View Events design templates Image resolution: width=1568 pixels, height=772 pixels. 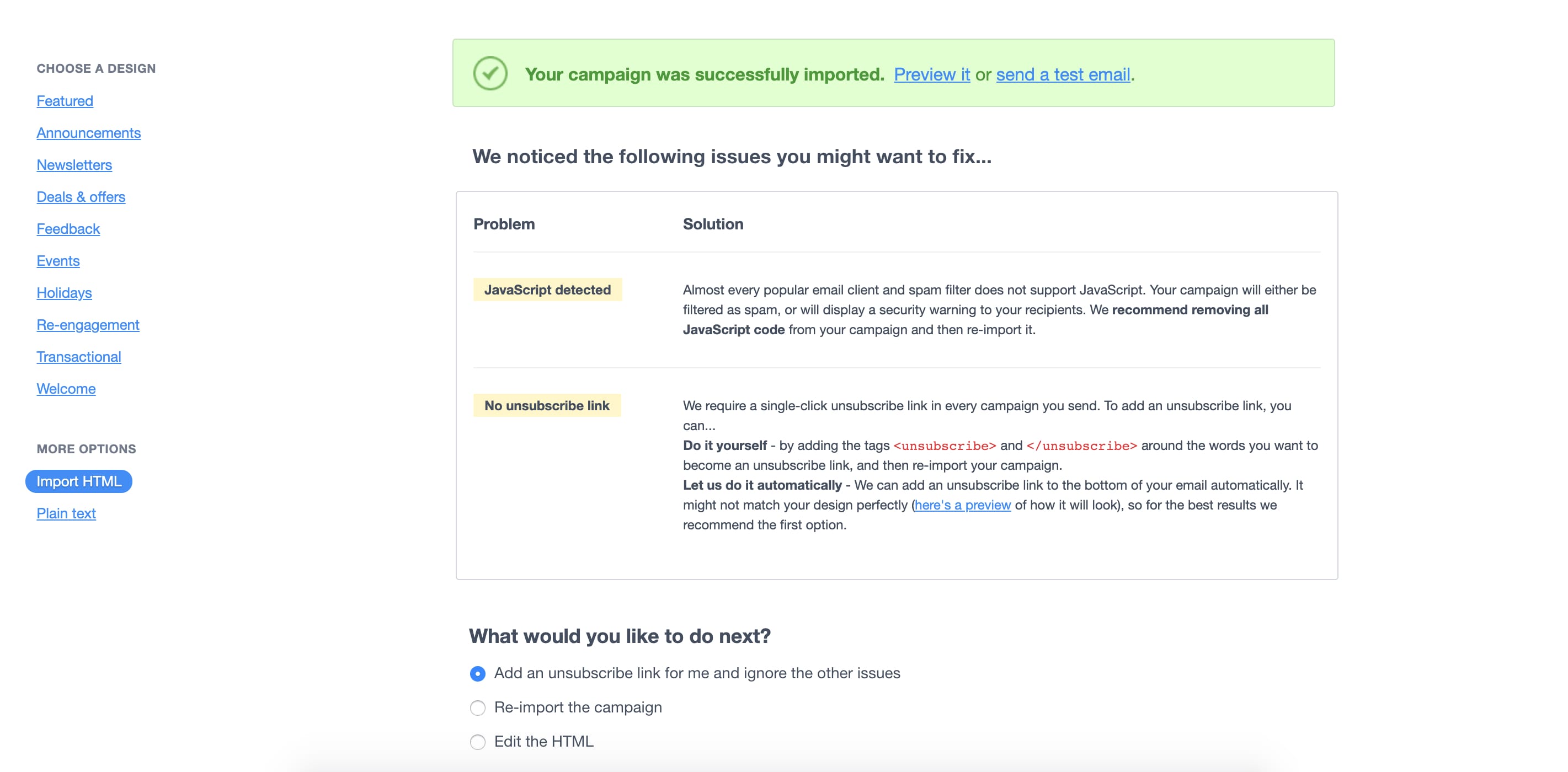[x=58, y=261]
